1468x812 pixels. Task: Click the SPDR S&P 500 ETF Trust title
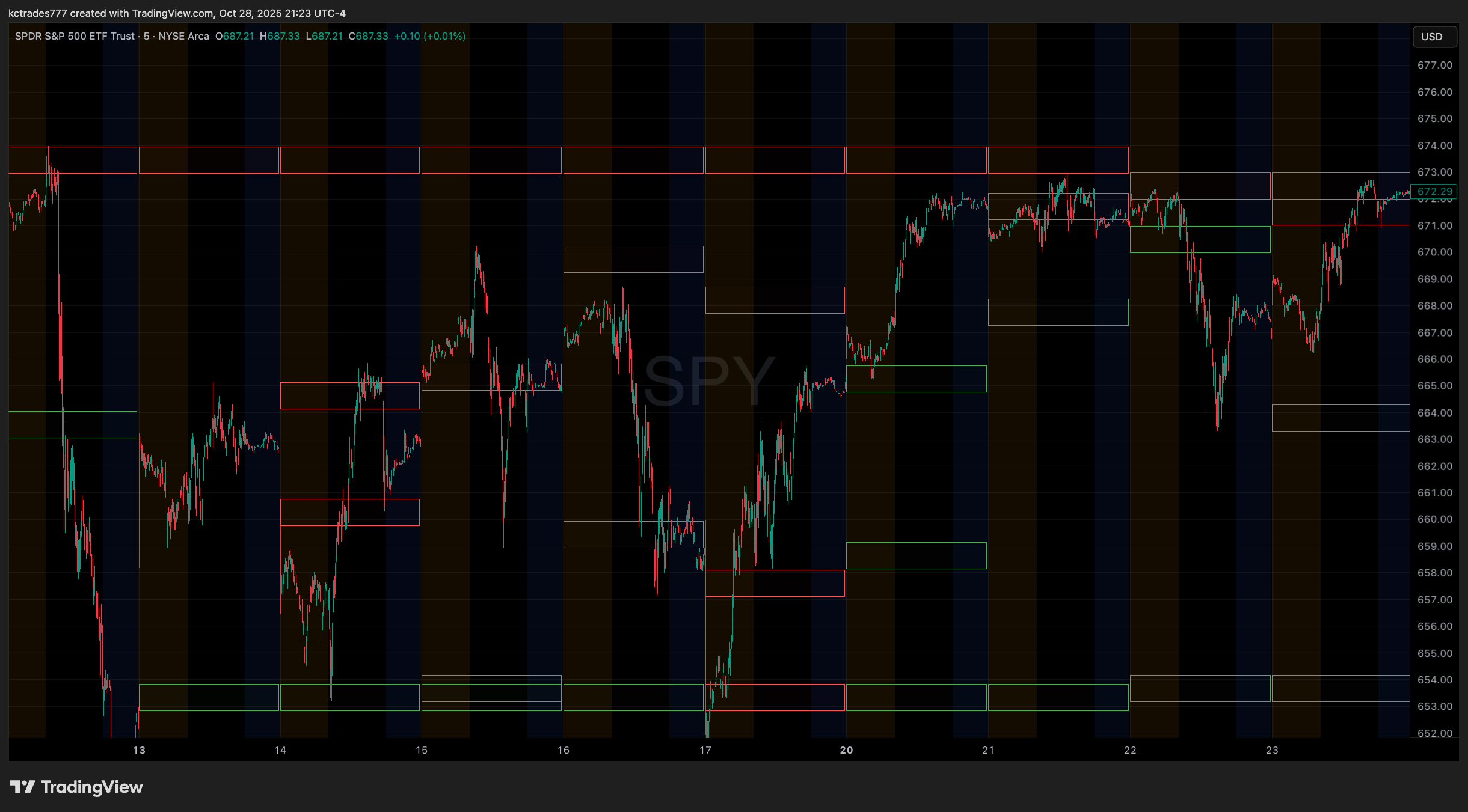pyautogui.click(x=75, y=36)
